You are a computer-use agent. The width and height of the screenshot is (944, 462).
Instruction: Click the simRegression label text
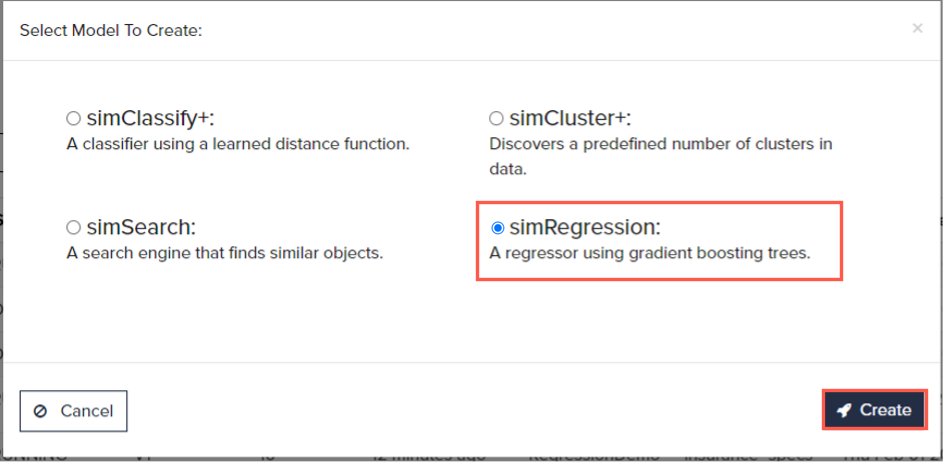[x=585, y=227]
